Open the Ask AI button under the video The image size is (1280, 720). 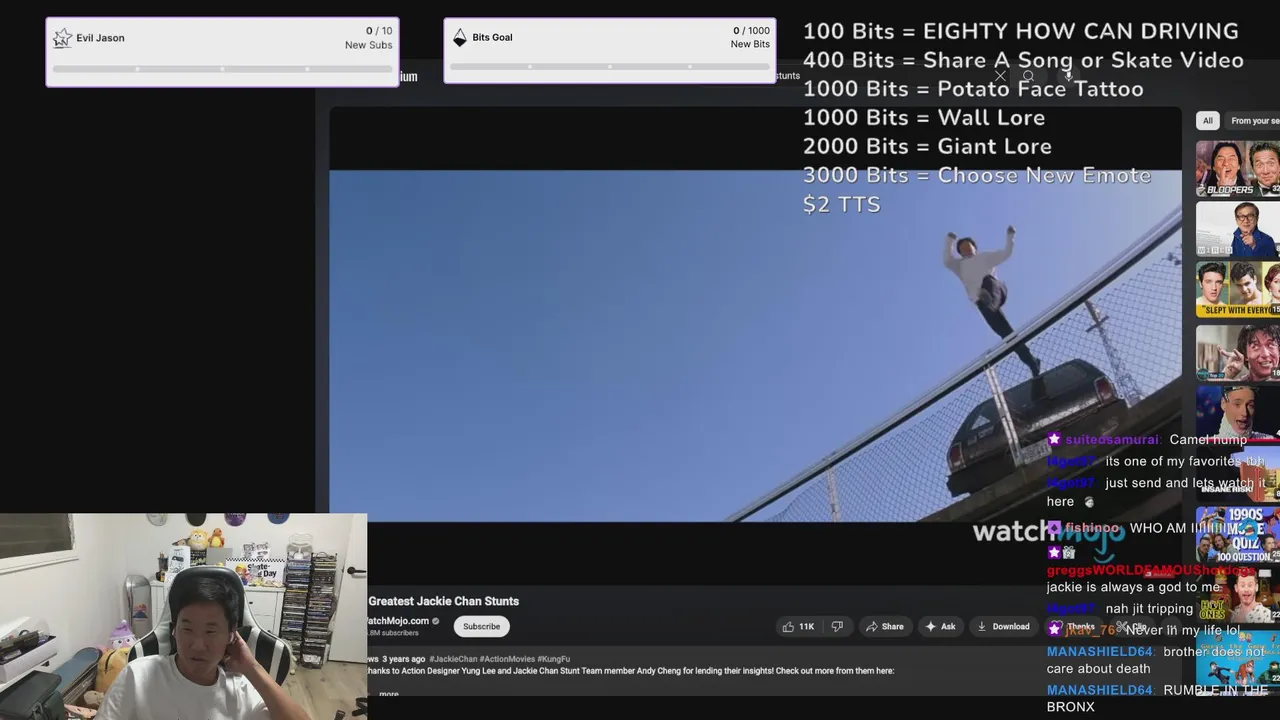coord(940,627)
